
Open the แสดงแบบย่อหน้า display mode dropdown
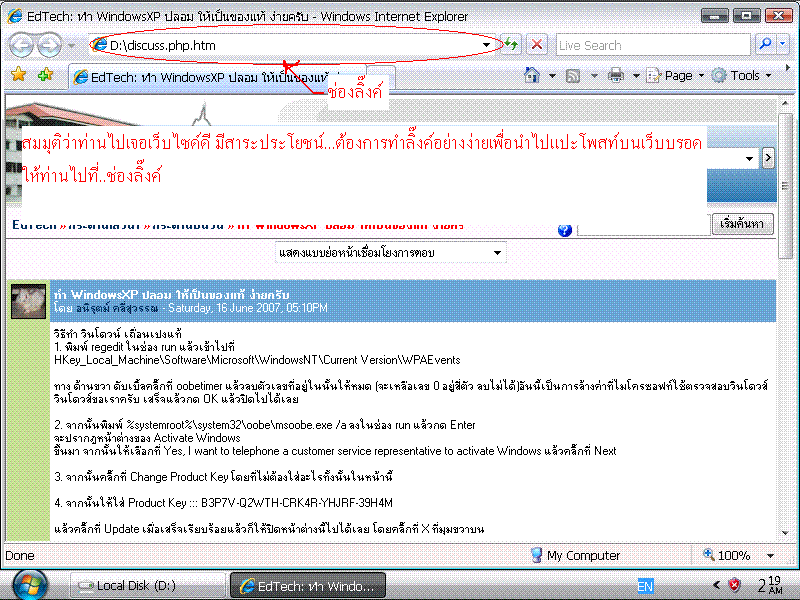click(390, 253)
